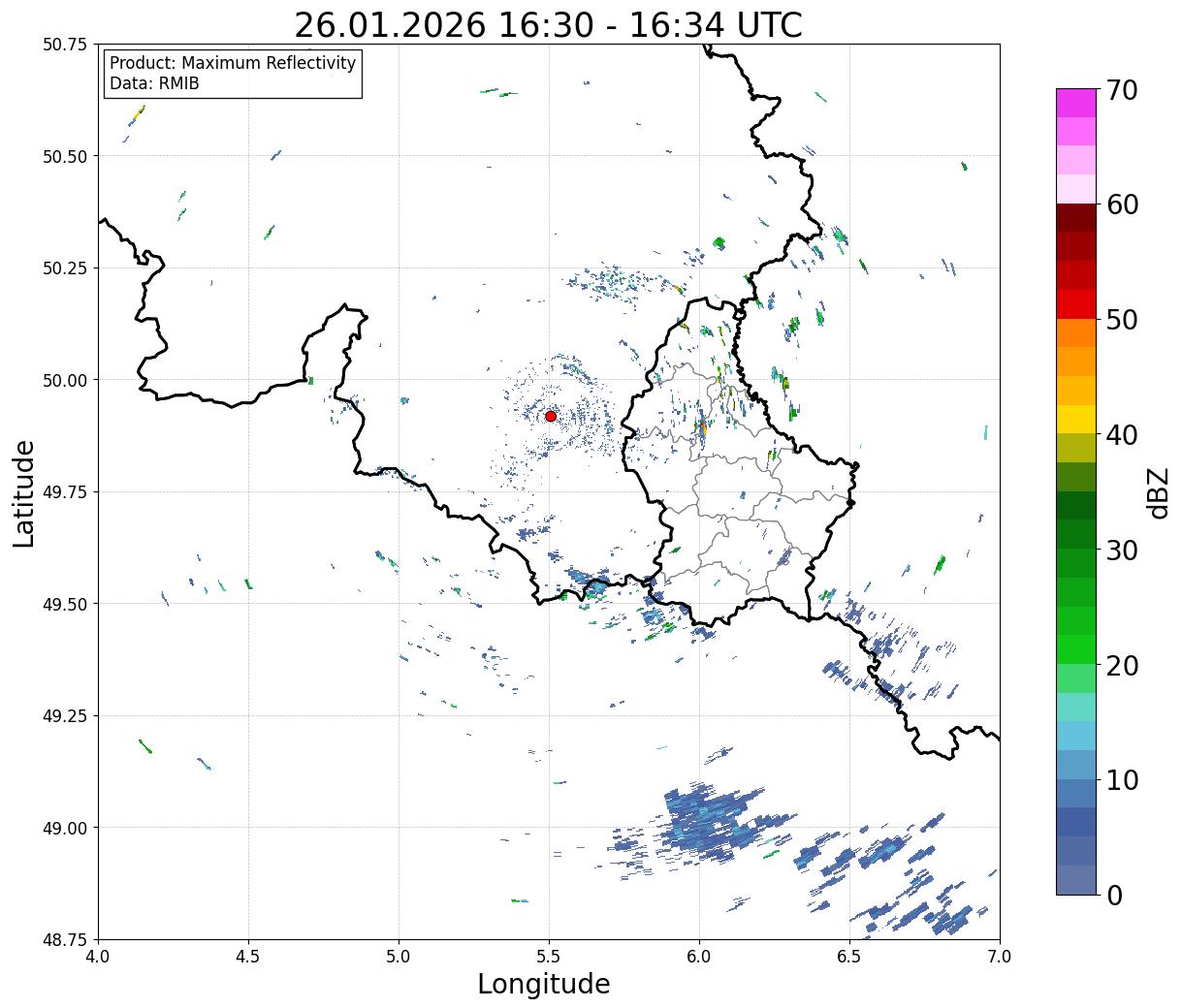The image size is (1182, 1008).
Task: Click the colorbar tick label 10
Action: [1122, 779]
